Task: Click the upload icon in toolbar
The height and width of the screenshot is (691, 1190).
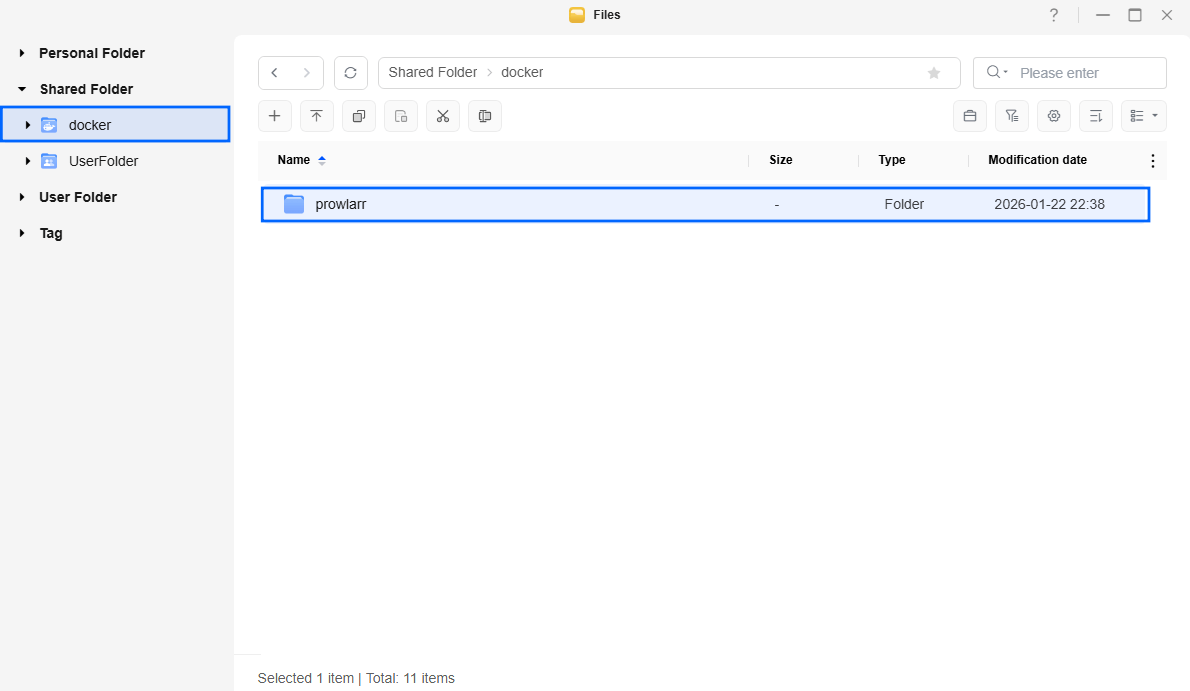Action: 317,116
